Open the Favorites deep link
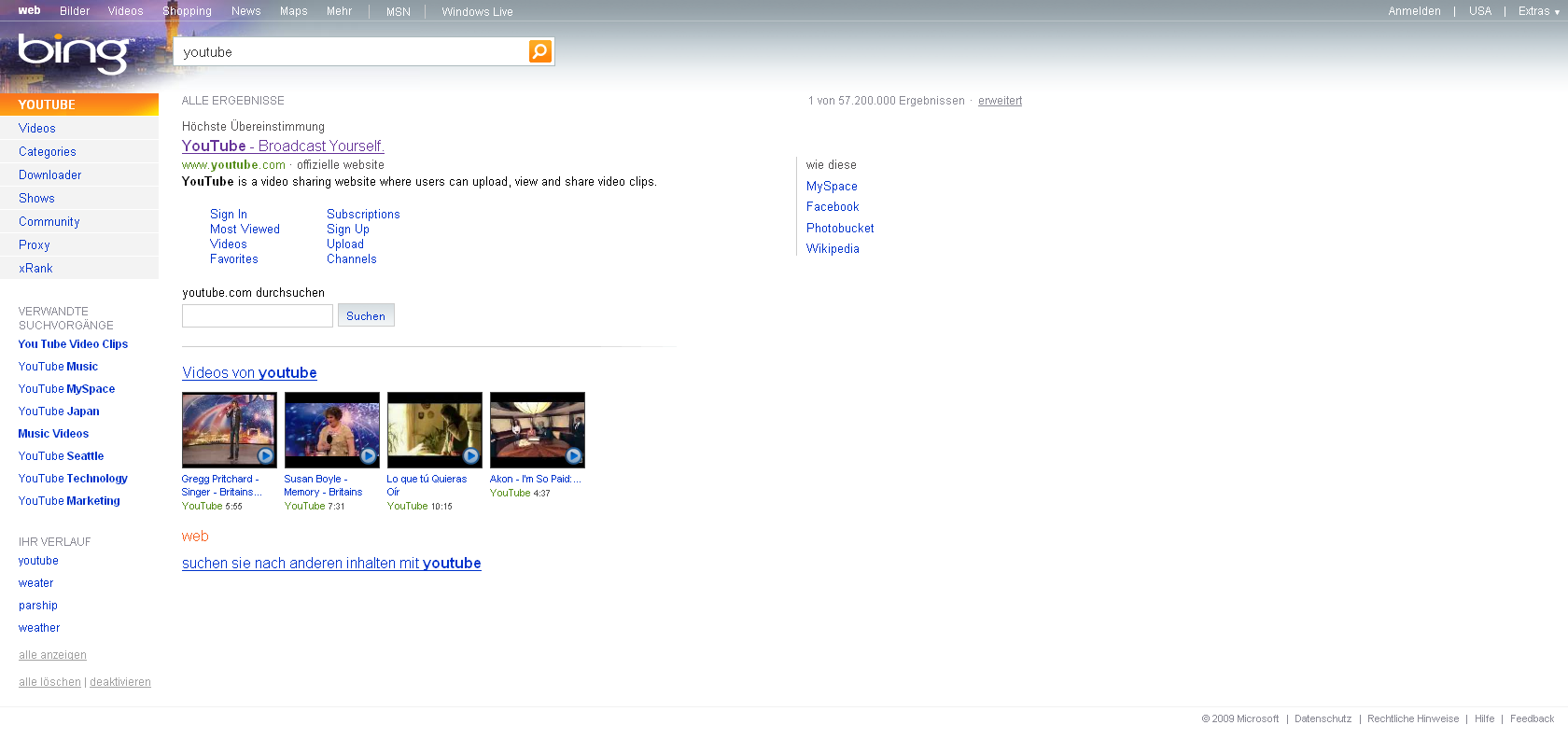Image resolution: width=1568 pixels, height=753 pixels. tap(234, 259)
